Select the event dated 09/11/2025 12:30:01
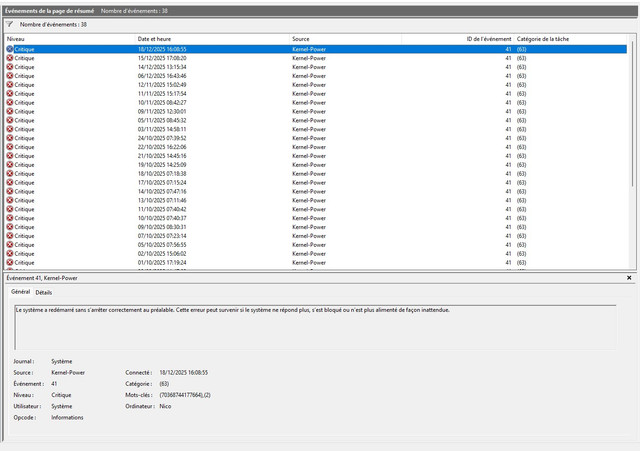 point(316,111)
